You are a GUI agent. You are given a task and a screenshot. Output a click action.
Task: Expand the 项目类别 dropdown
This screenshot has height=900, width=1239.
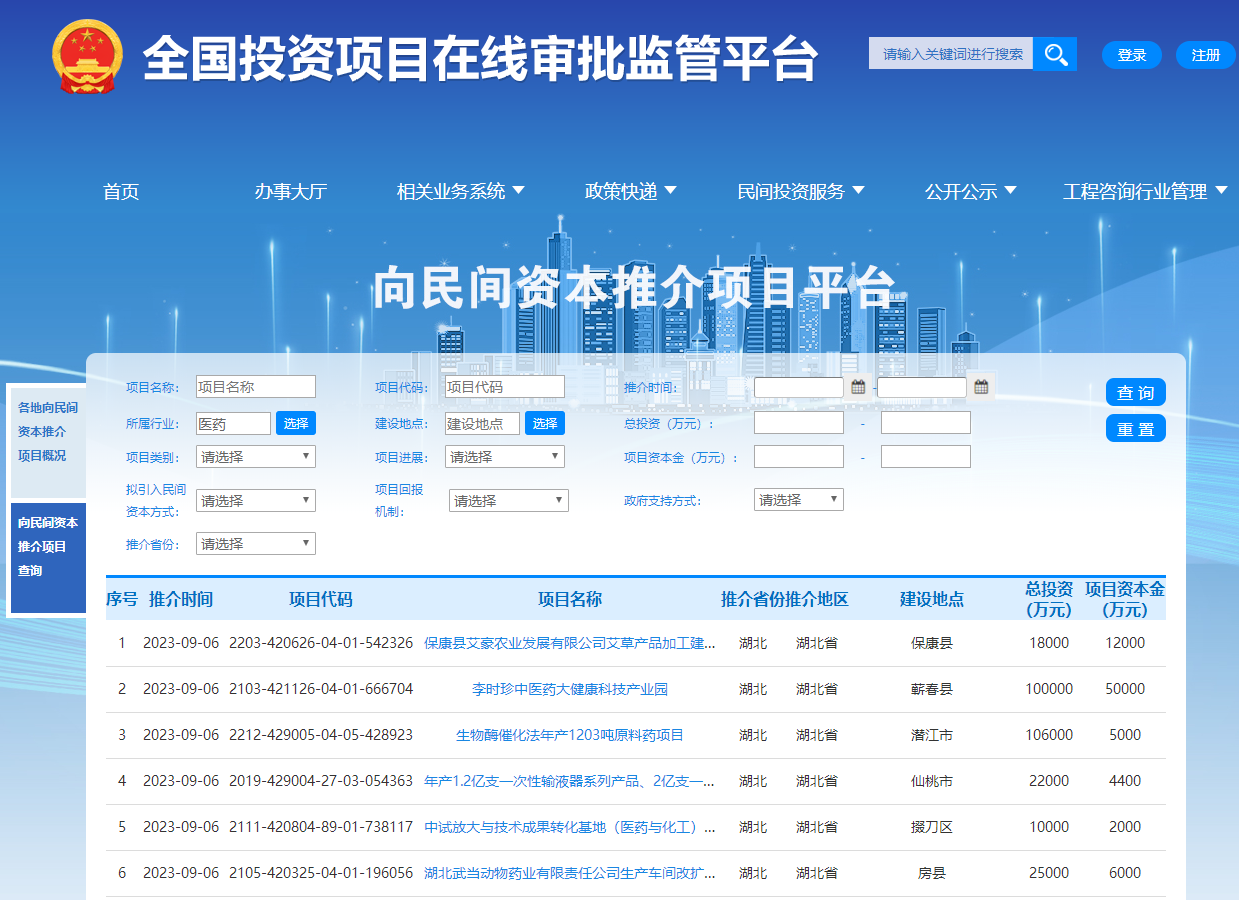[256, 457]
